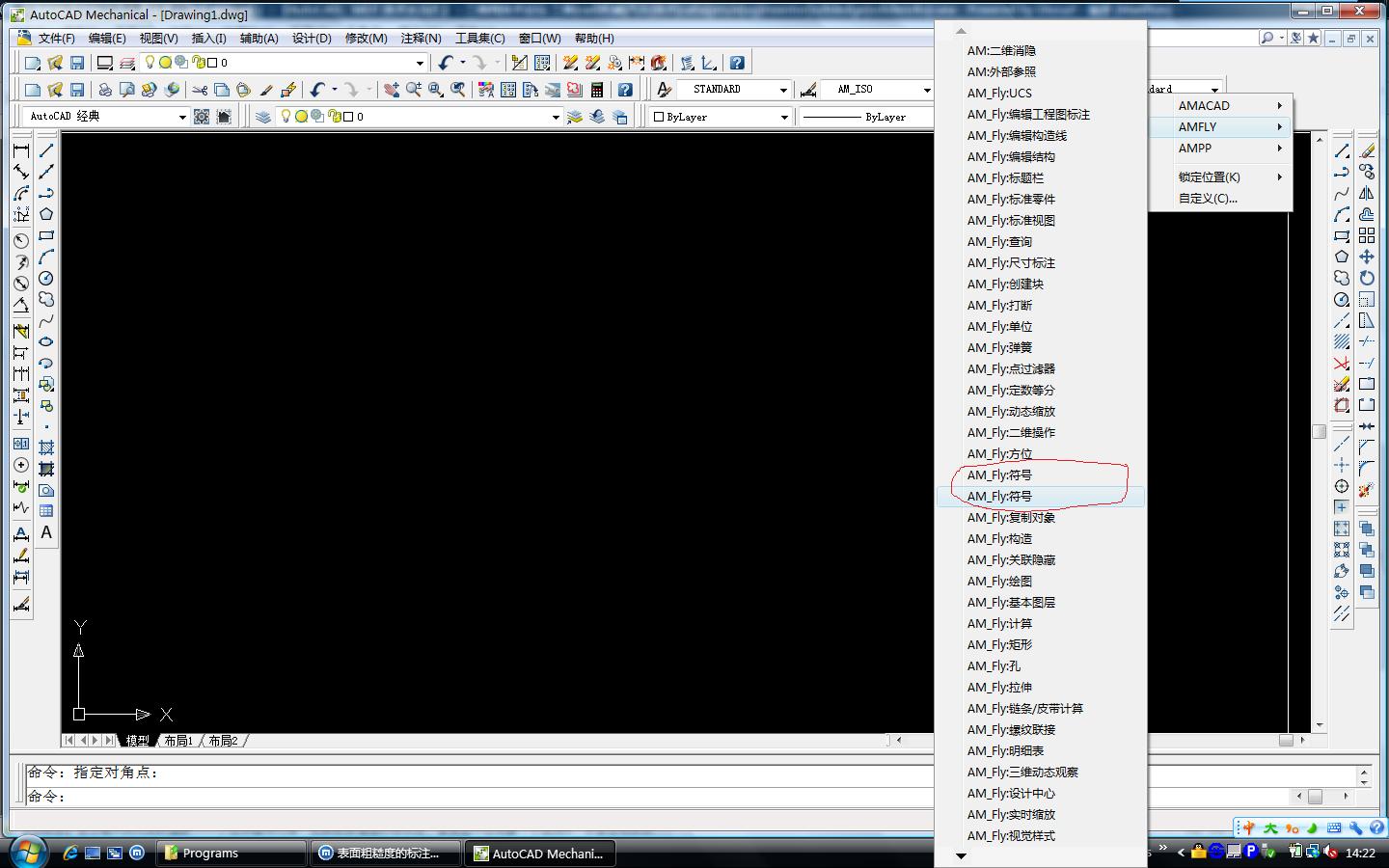Click the Cut scissors icon
The height and width of the screenshot is (868, 1389).
(200, 90)
